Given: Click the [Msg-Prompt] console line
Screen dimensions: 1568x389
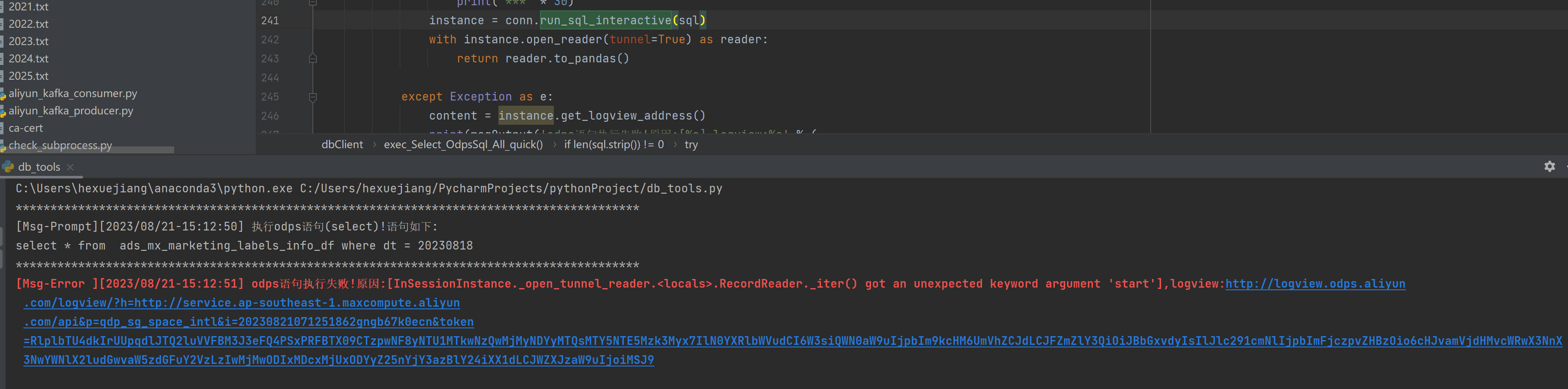Looking at the screenshot, I should coord(226,227).
